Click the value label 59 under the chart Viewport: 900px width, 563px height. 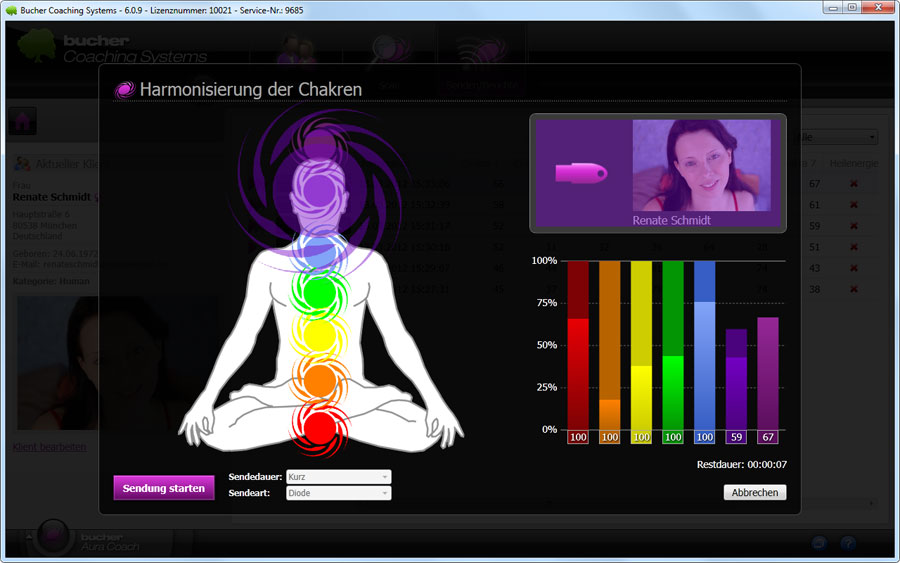[736, 437]
